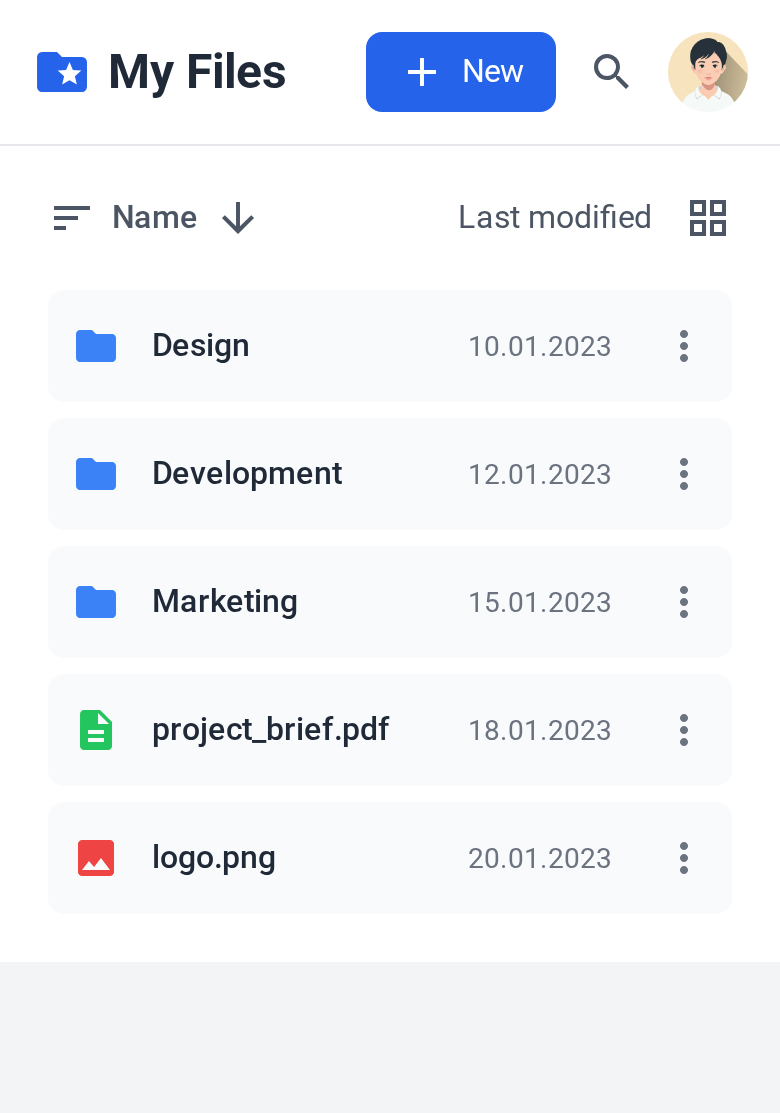Click the starred folder logo icon
Screen dimensions: 780x1113
click(62, 72)
